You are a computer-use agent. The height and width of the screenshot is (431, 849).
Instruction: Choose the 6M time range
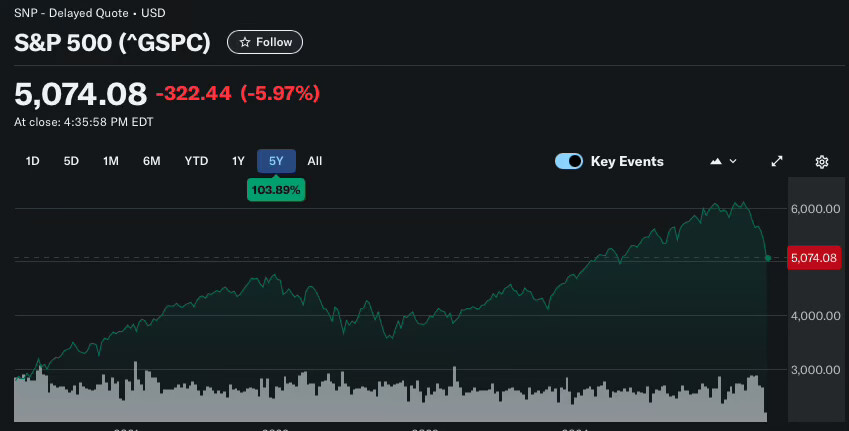151,161
